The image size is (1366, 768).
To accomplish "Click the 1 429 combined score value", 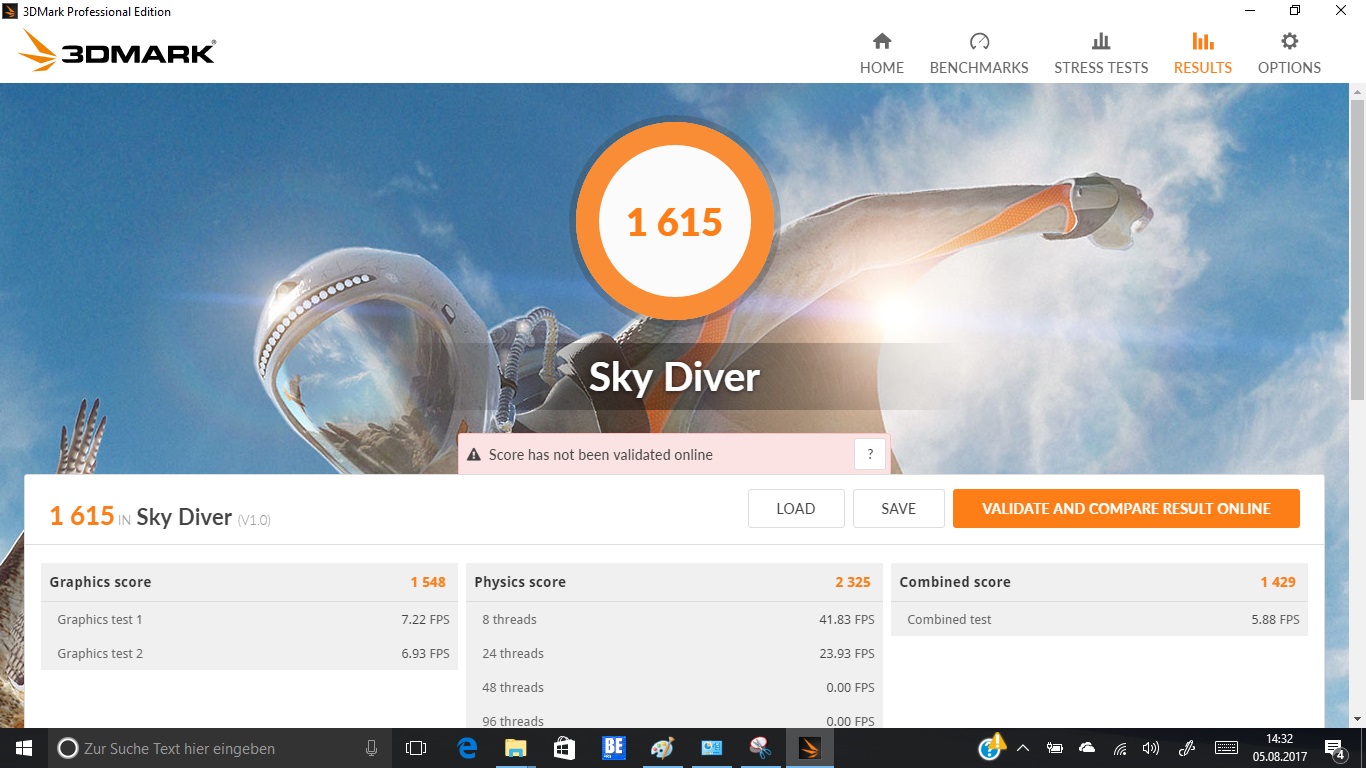I will tap(1278, 582).
